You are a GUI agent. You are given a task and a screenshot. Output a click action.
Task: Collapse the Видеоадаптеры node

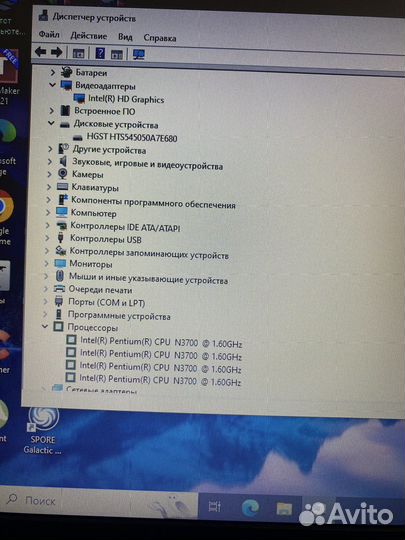[52, 85]
